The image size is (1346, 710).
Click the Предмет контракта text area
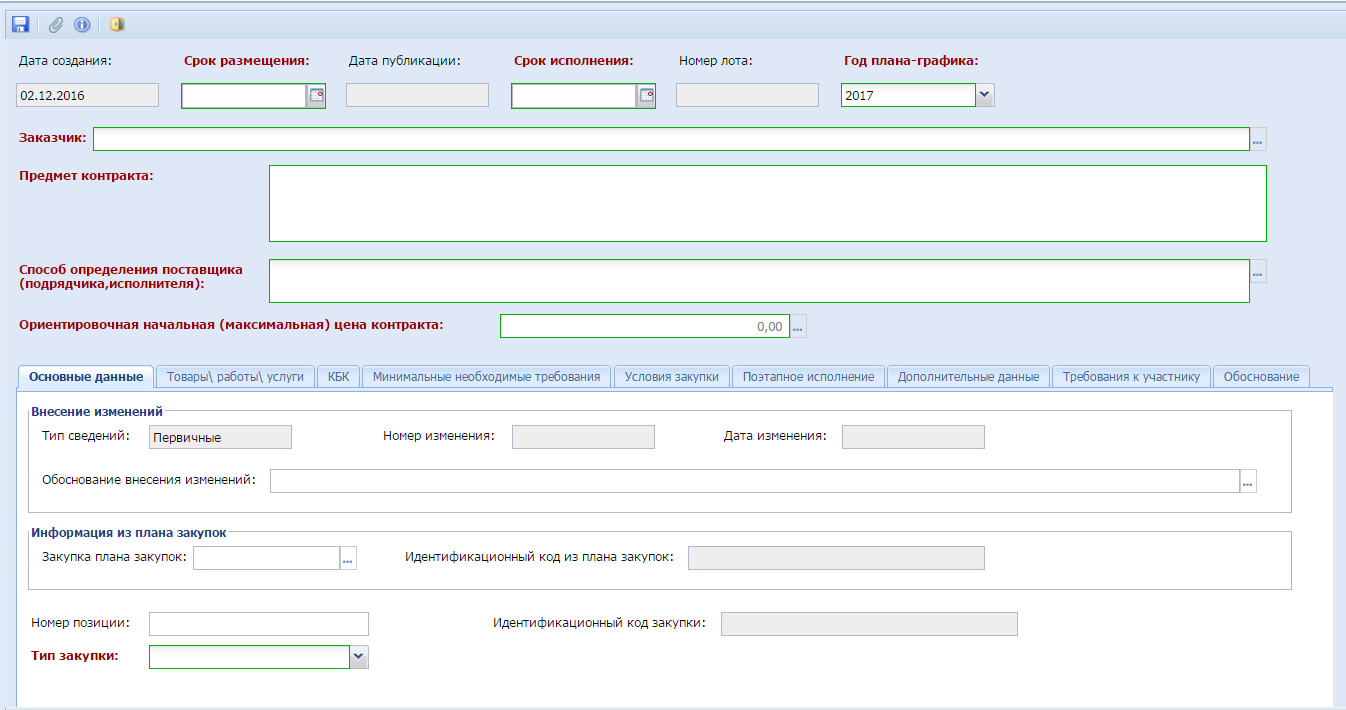point(767,203)
